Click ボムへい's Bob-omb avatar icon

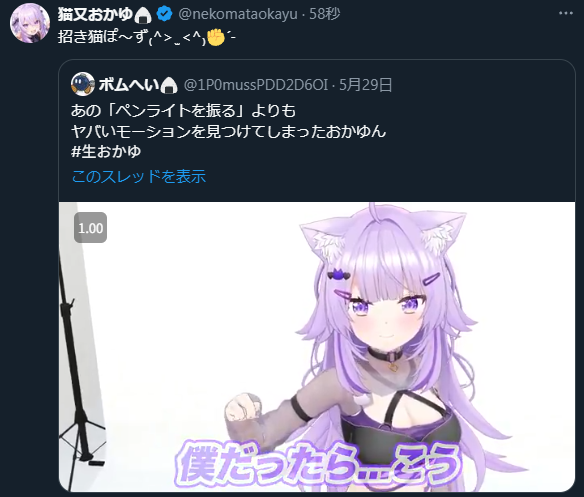pos(82,84)
